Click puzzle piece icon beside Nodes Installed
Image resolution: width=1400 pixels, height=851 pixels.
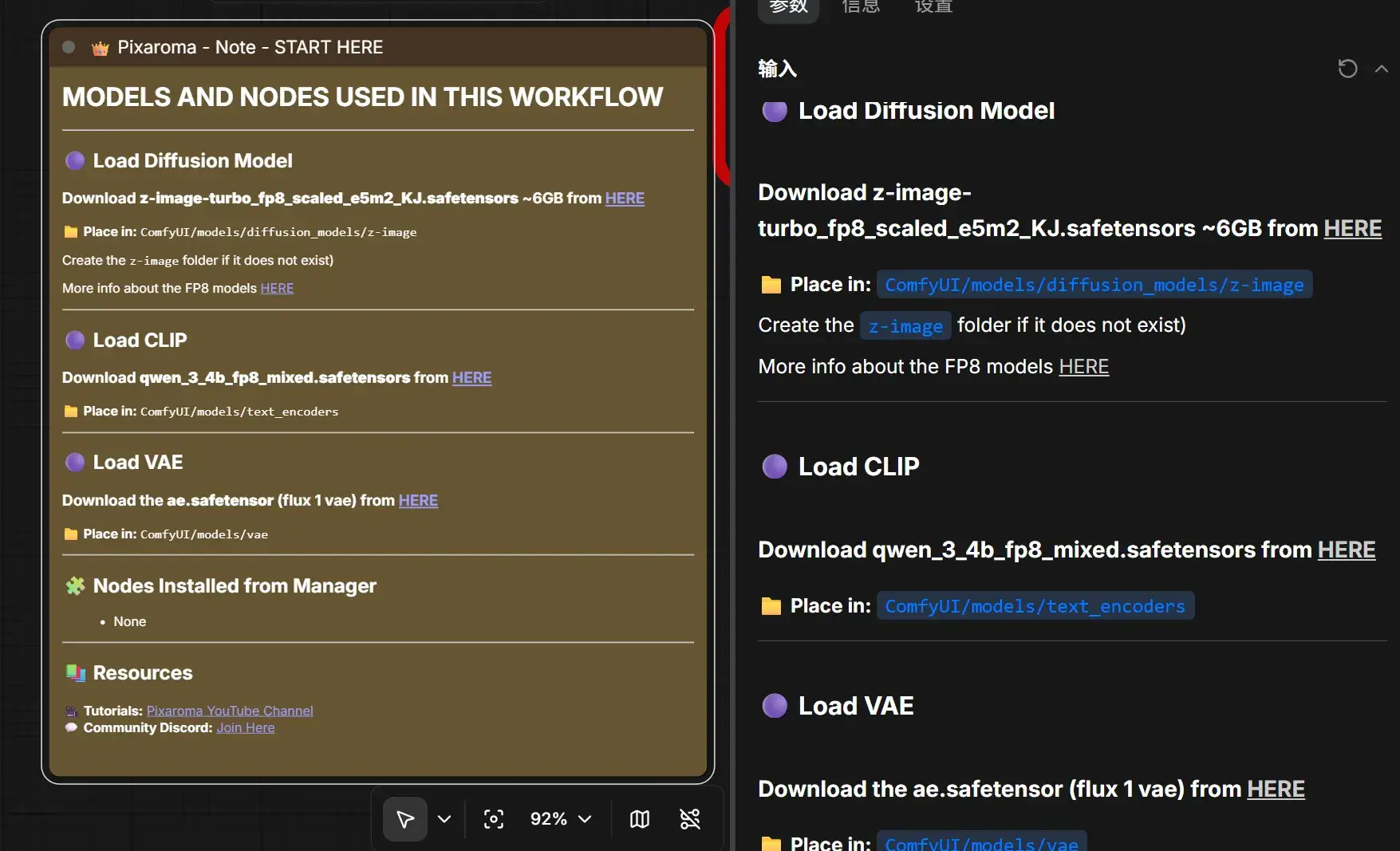pyautogui.click(x=75, y=585)
